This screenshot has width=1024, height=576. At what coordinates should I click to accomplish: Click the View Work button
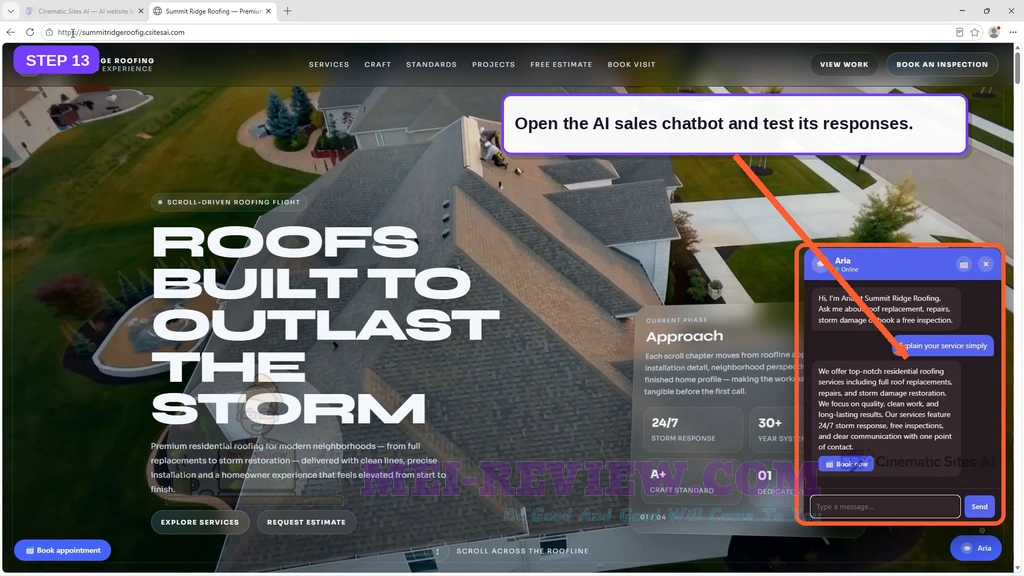coord(844,65)
